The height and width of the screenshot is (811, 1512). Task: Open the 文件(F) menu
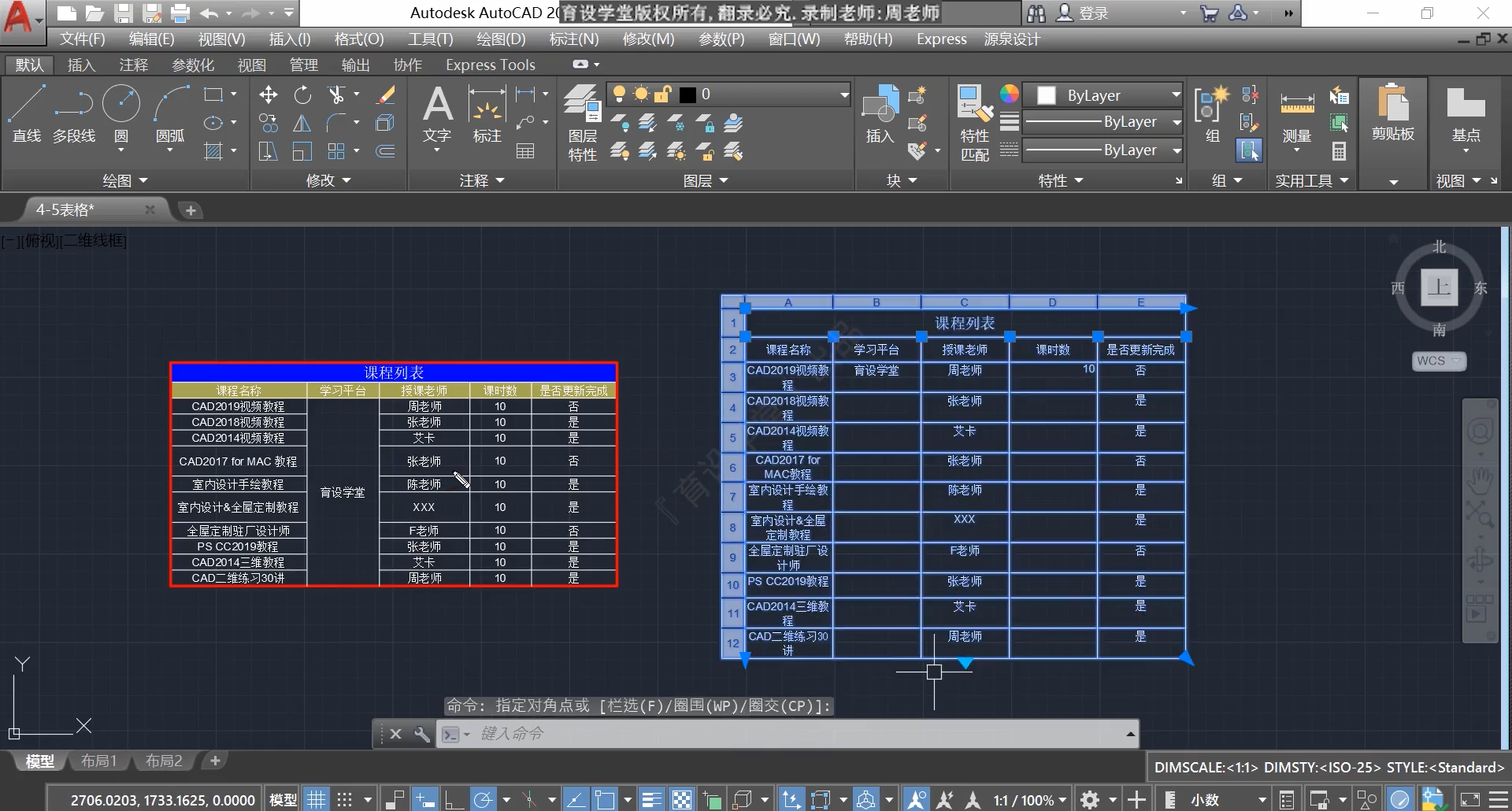point(82,39)
